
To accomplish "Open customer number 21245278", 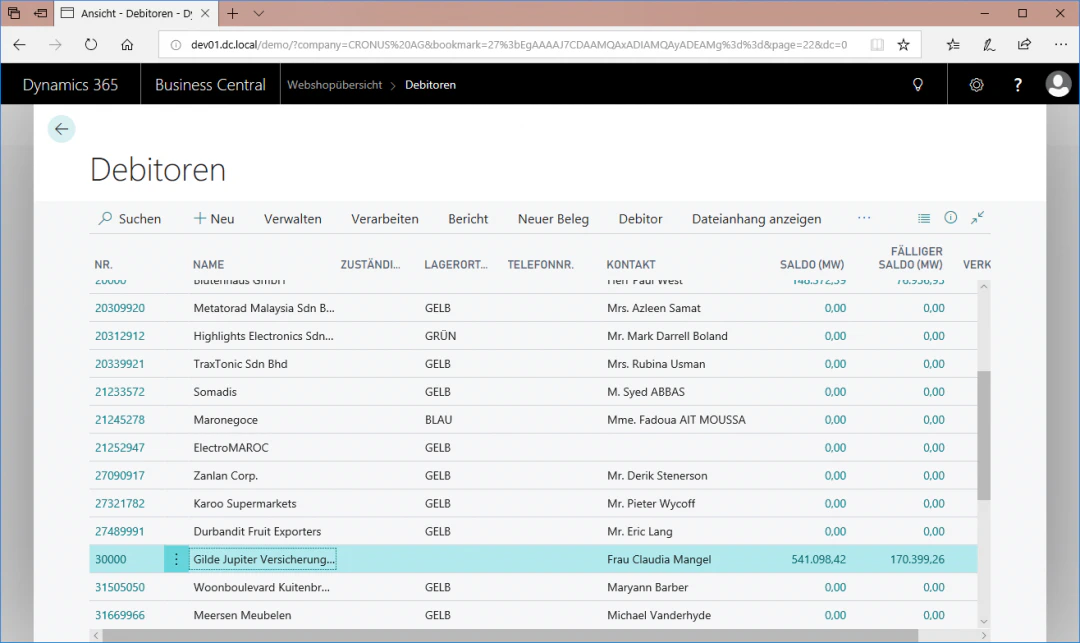I will tap(120, 420).
